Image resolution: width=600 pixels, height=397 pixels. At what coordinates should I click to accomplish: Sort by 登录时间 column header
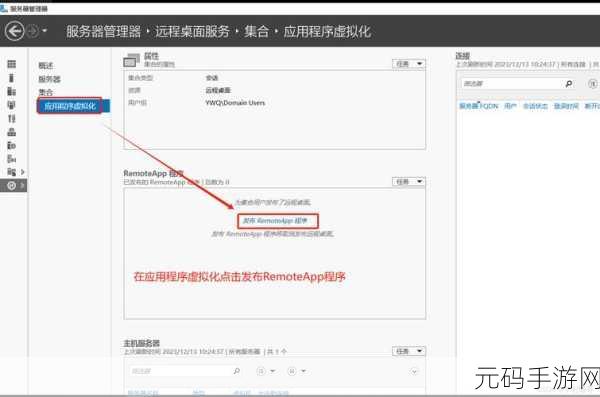566,106
